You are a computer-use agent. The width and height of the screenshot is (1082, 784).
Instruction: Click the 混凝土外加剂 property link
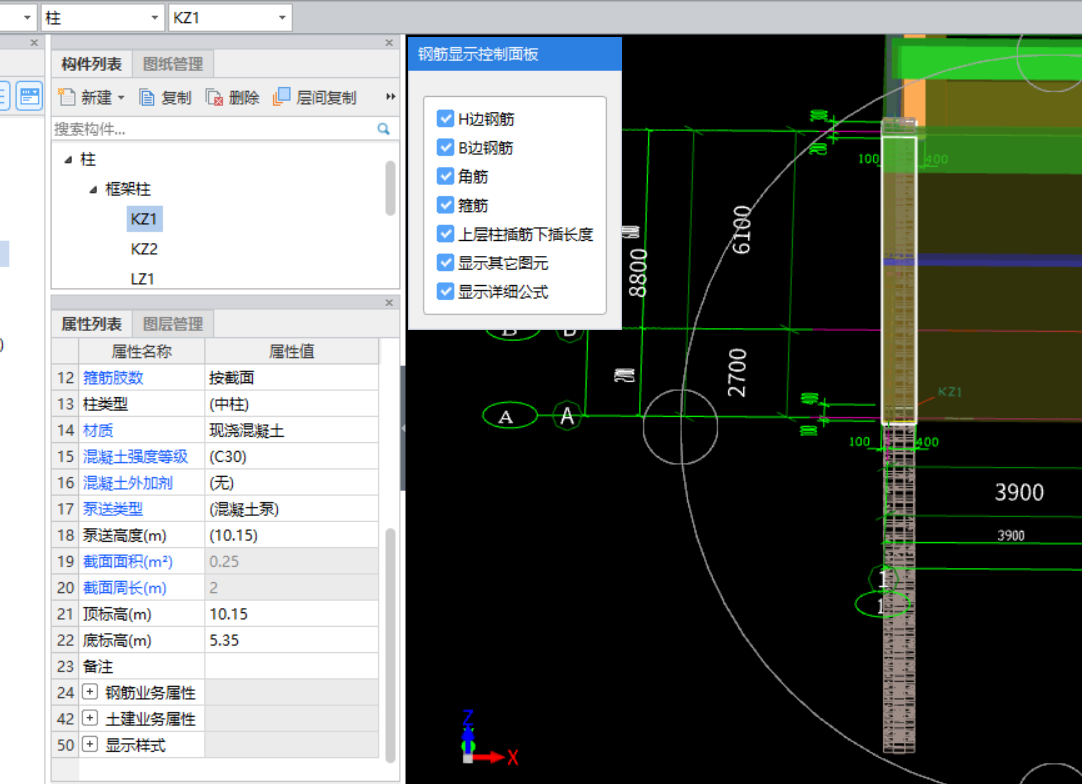[128, 482]
